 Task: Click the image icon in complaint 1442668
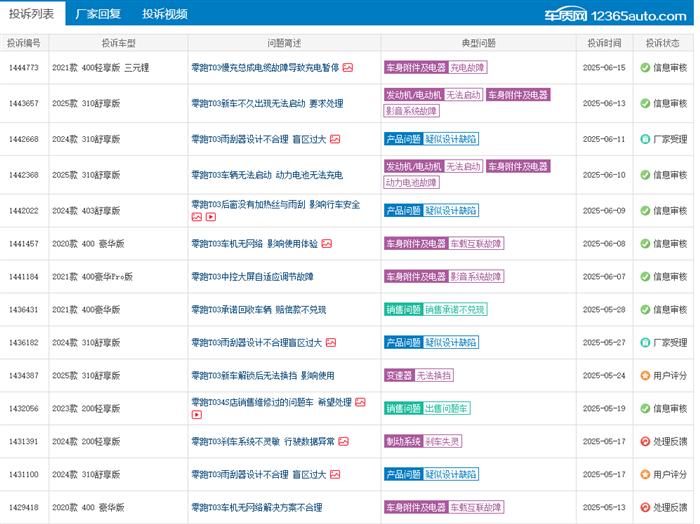[335, 139]
